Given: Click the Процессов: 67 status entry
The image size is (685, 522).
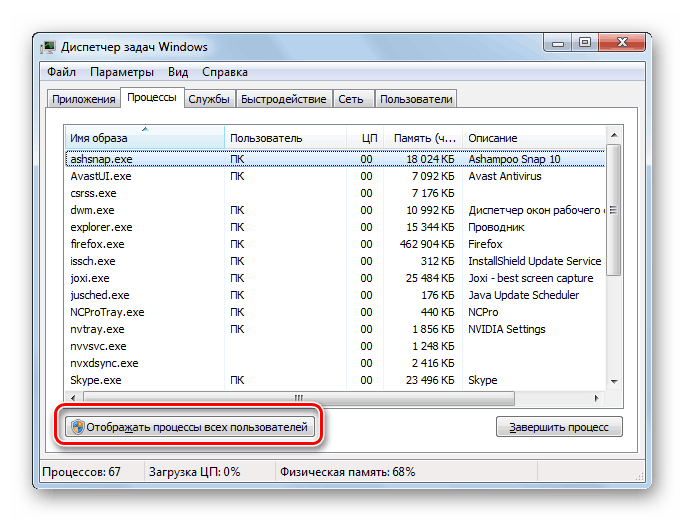Looking at the screenshot, I should coord(81,472).
